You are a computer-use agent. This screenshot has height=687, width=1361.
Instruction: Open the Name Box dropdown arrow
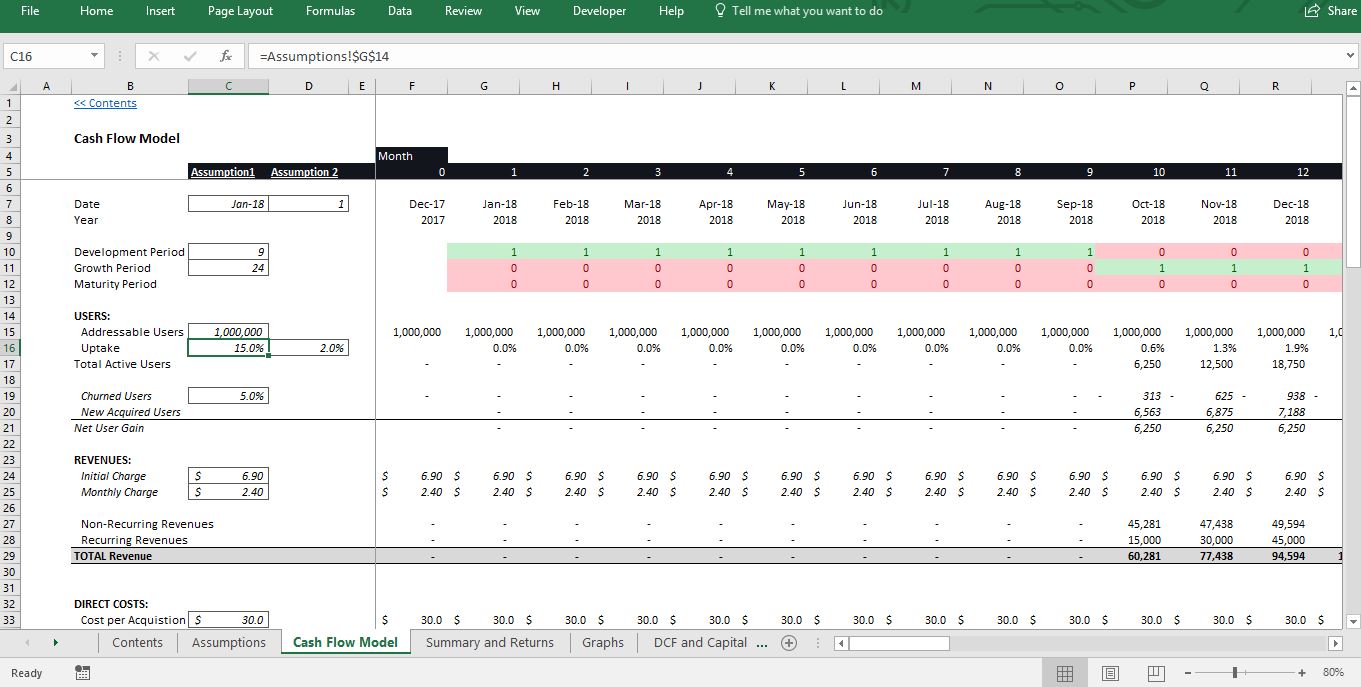(95, 56)
